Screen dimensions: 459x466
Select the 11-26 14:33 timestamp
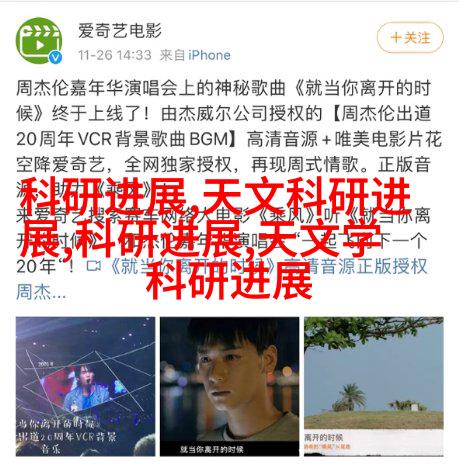pyautogui.click(x=115, y=55)
